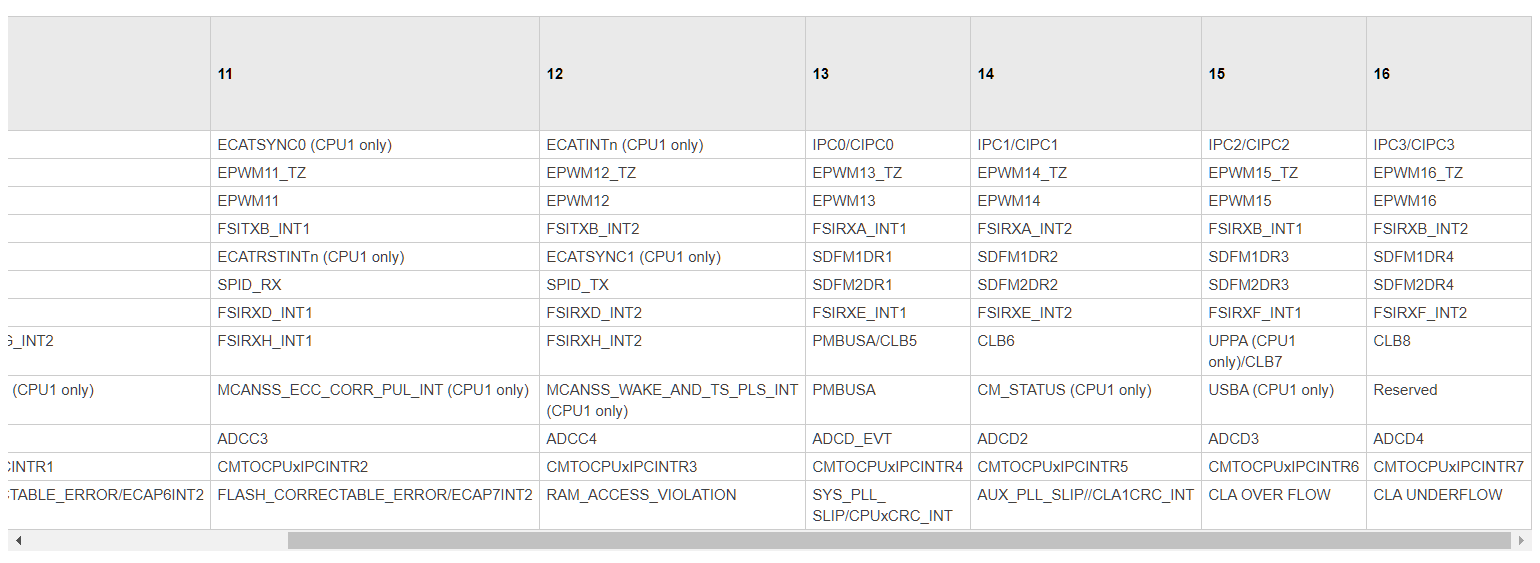1540x563 pixels.
Task: Select the USBA (CPU1 only) cell
Action: pos(1284,400)
